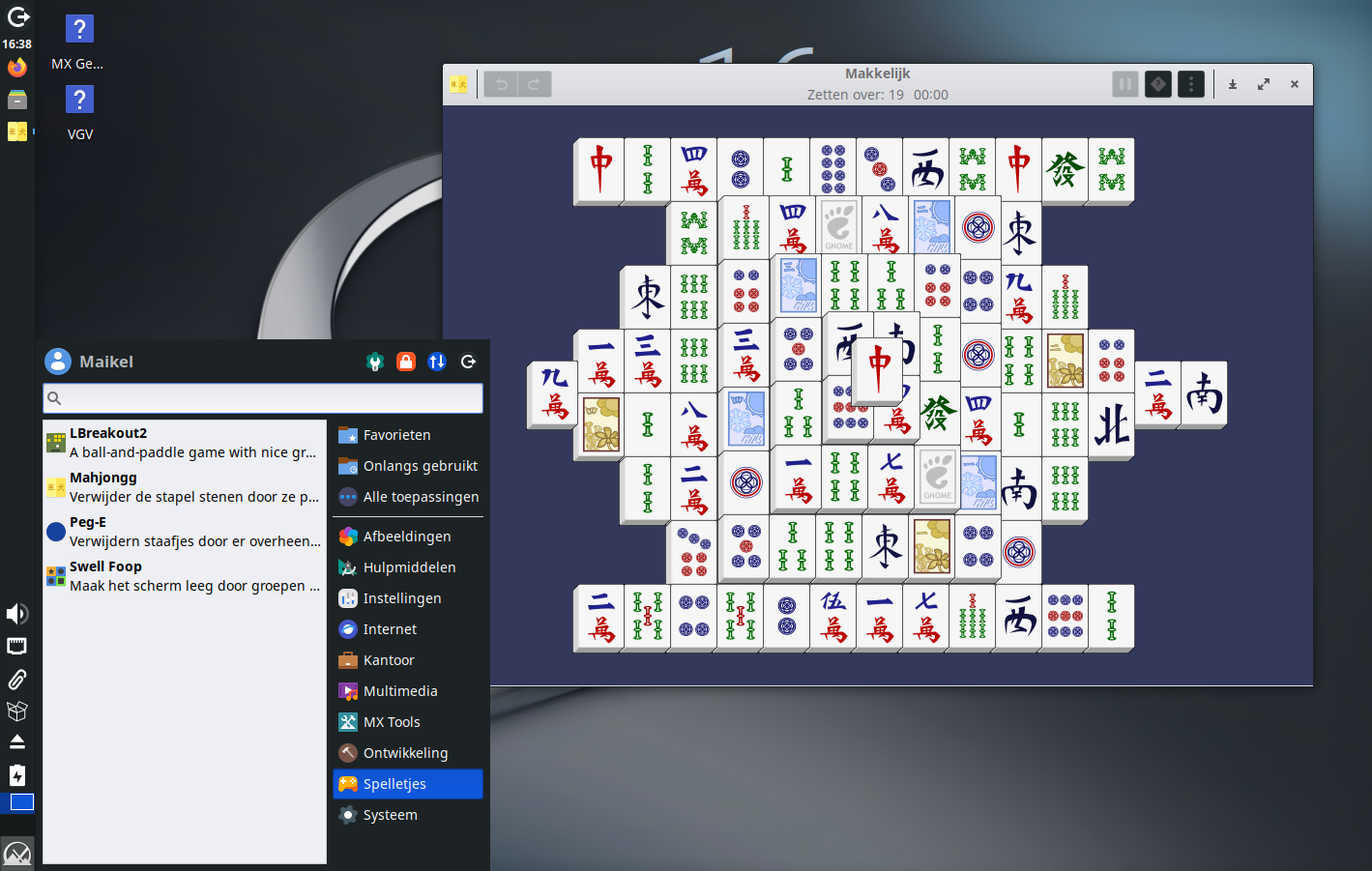Screen dimensions: 1372x871
Task: Toggle the volume icon in the taskbar
Action: click(x=16, y=613)
